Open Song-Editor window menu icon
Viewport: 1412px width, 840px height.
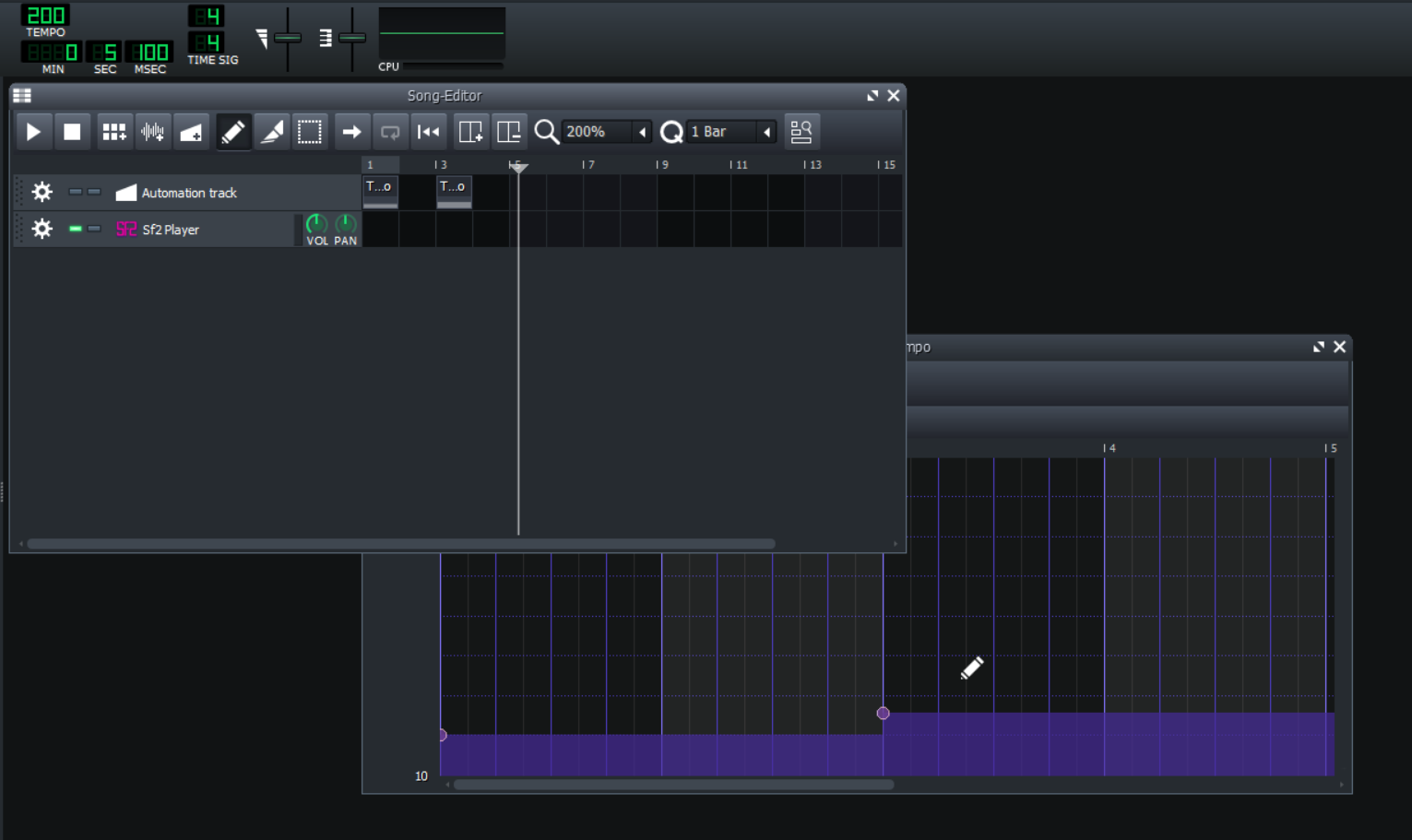pyautogui.click(x=22, y=96)
